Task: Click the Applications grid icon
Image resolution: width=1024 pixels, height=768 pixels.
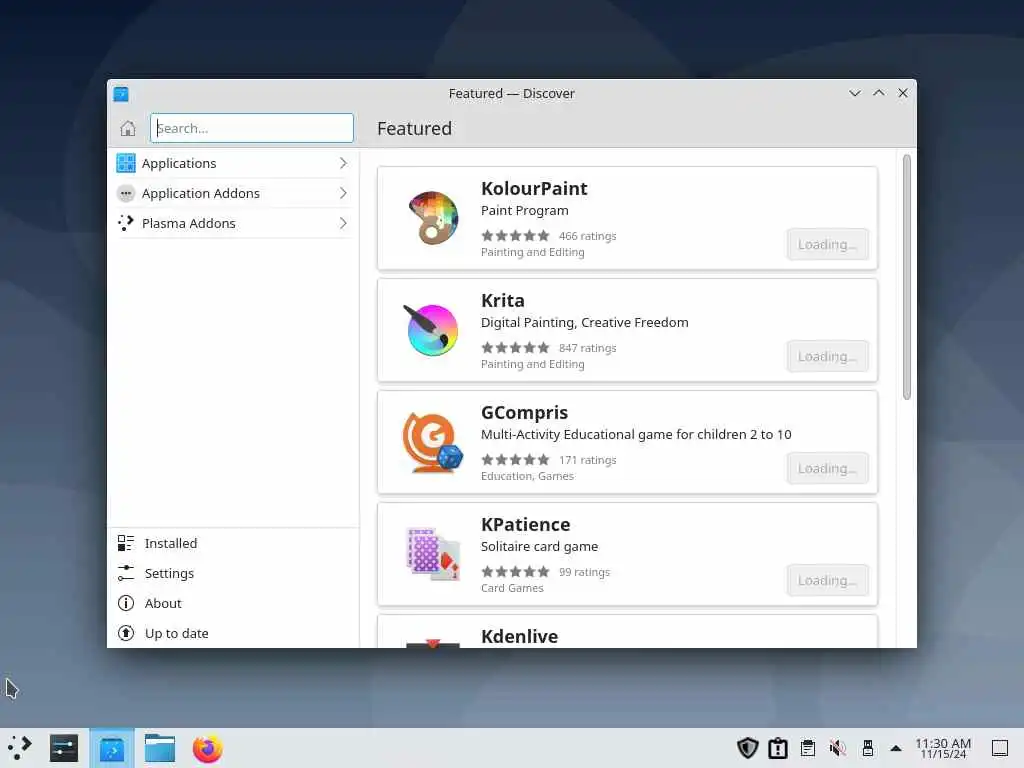Action: coord(125,163)
